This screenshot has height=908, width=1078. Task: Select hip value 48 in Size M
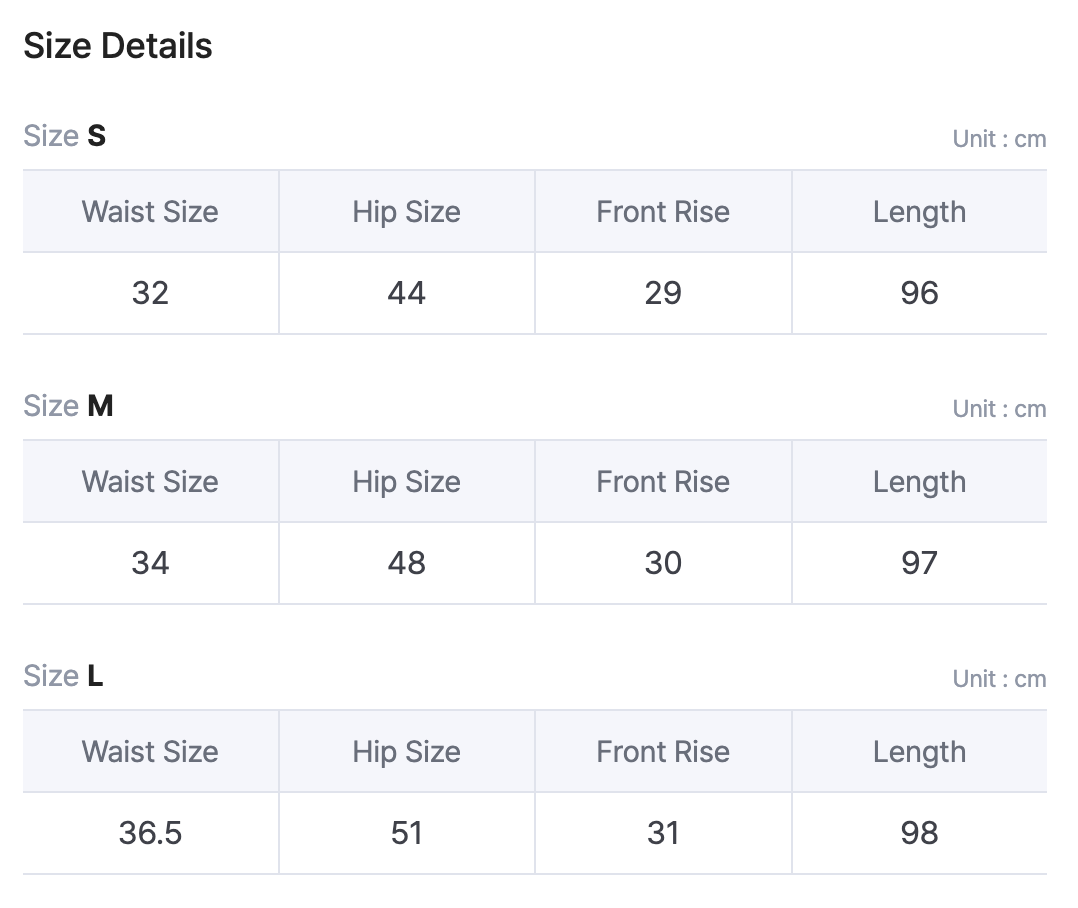[406, 563]
